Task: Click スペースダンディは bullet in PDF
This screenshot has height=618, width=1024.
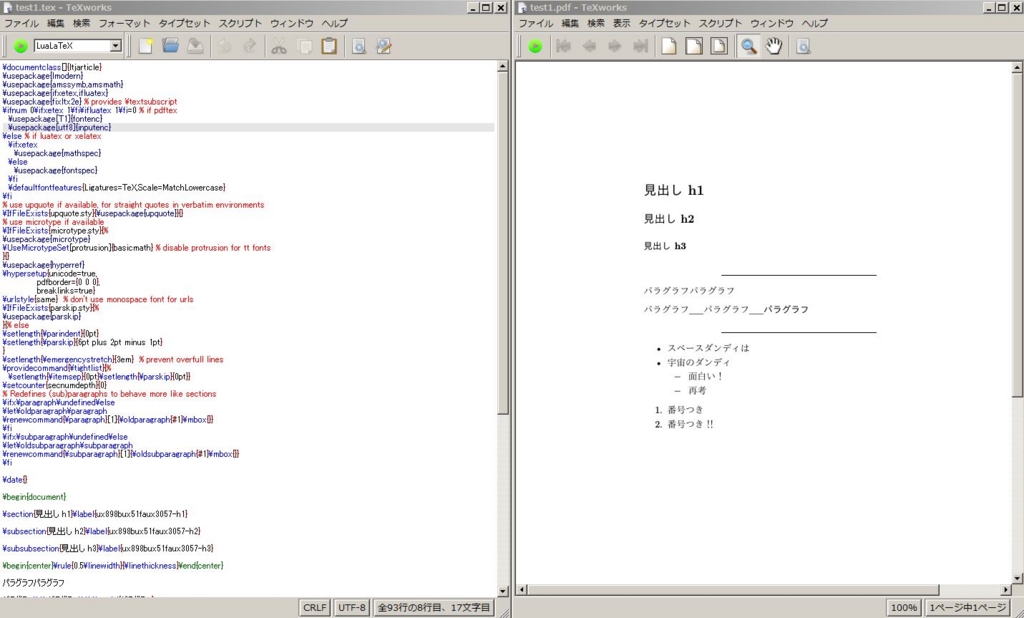Action: pos(708,348)
